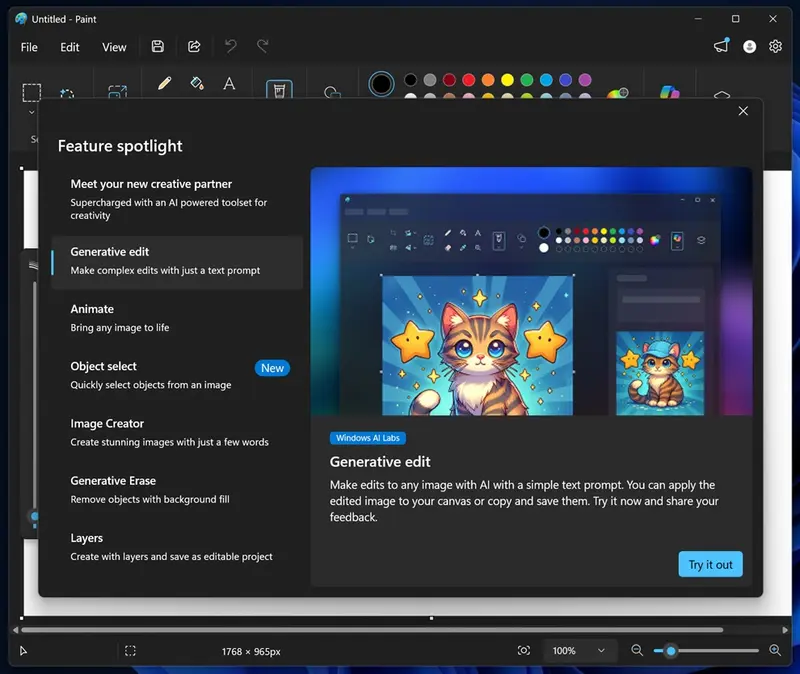Pick the red color swatch
800x674 pixels.
[x=467, y=78]
